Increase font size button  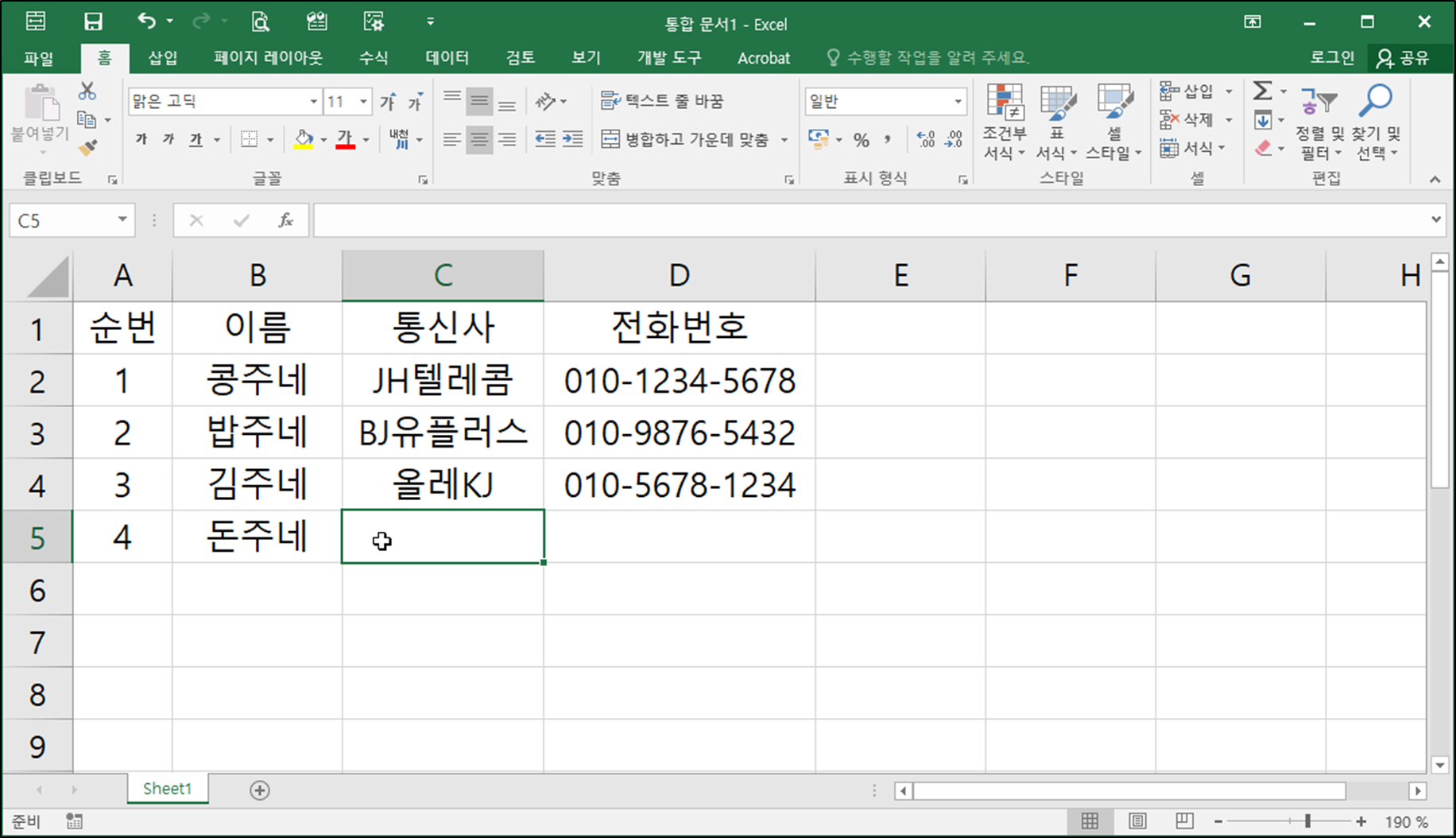(x=388, y=102)
